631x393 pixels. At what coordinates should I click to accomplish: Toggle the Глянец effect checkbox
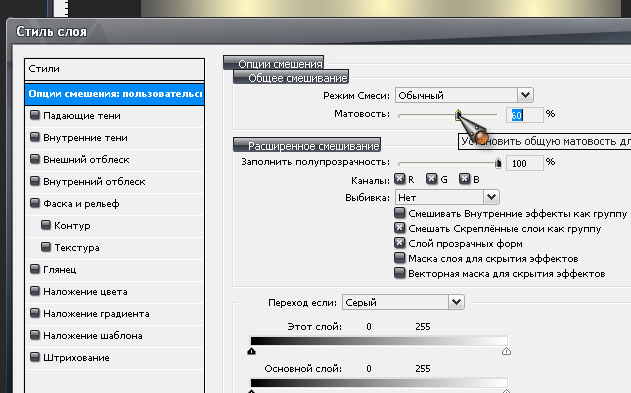point(35,270)
